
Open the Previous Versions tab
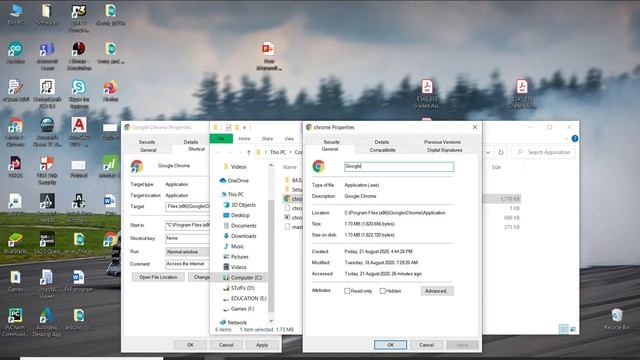point(442,142)
